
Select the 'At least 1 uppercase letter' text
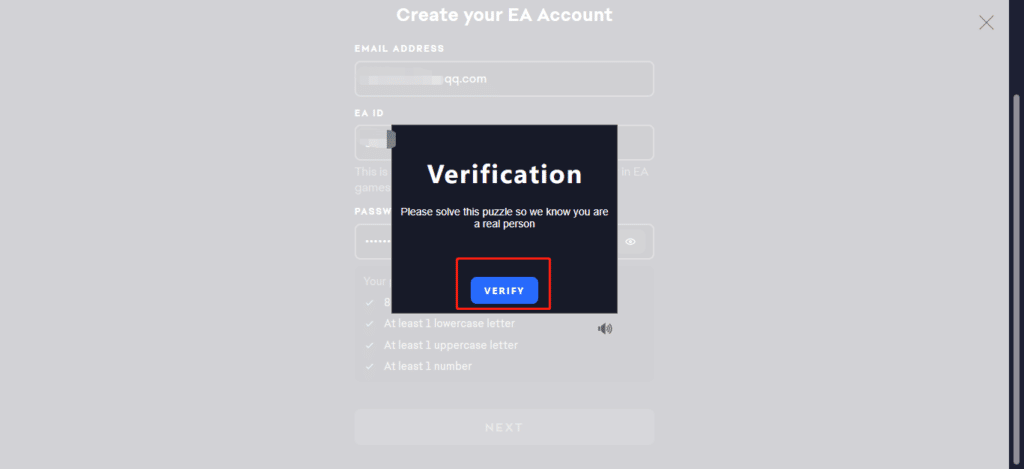click(451, 345)
